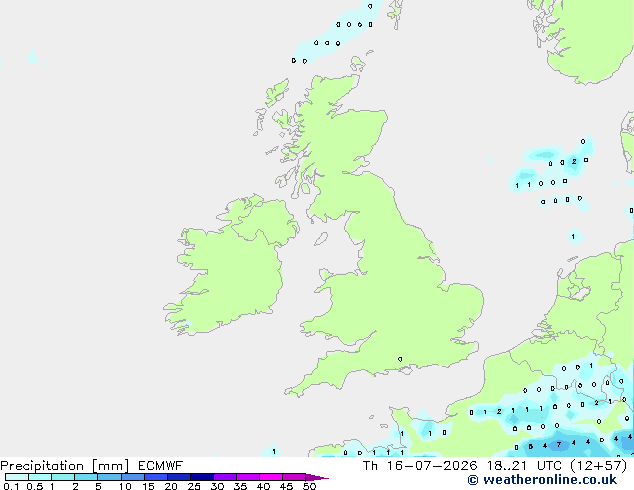Click the 'Precipitation [mm]' title text

[x=64, y=466]
